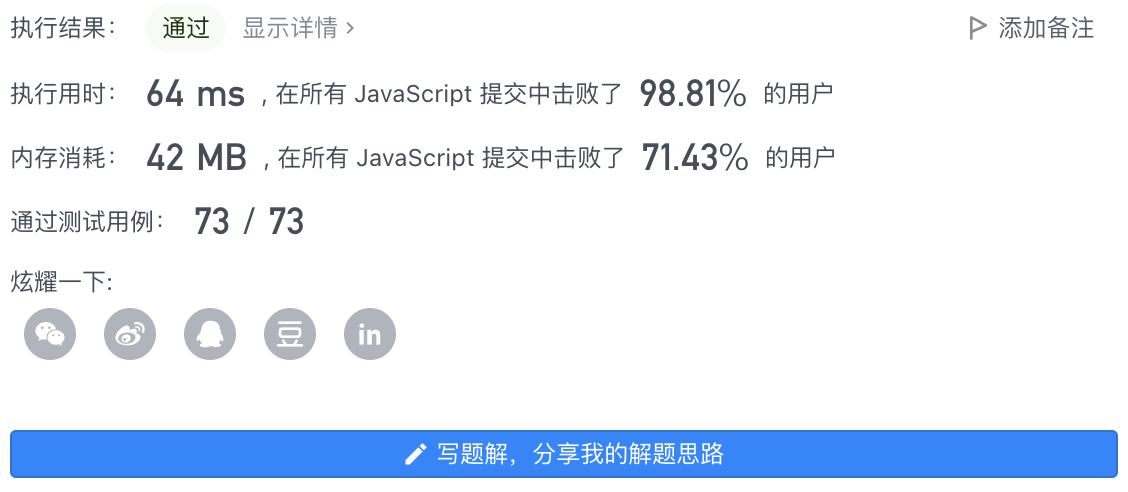
Task: Click the 内存消耗 label
Action: point(63,158)
